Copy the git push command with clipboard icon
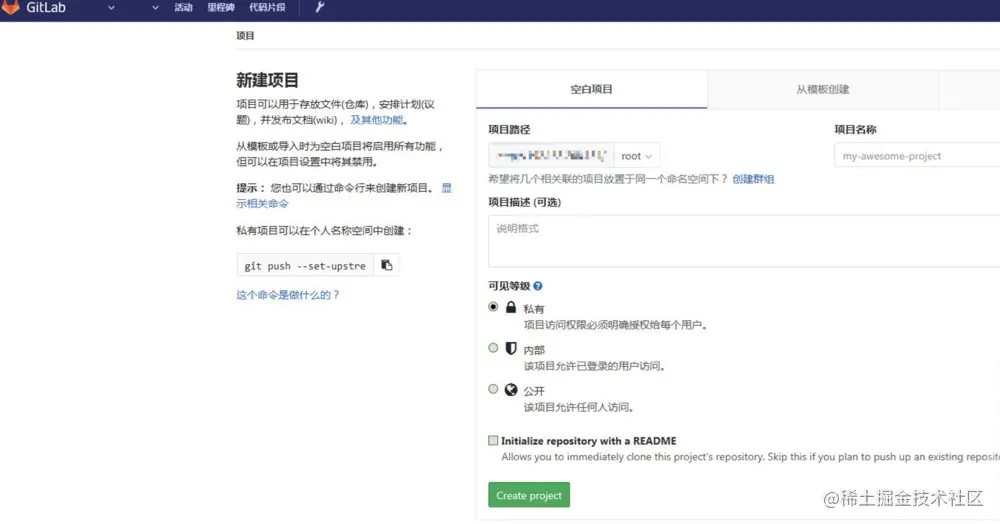1000x524 pixels. point(386,265)
